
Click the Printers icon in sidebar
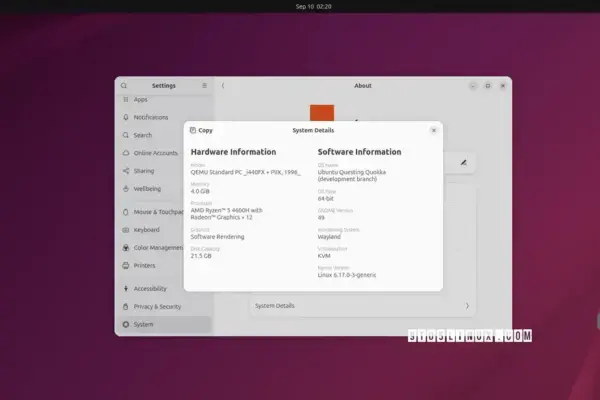[x=126, y=265]
